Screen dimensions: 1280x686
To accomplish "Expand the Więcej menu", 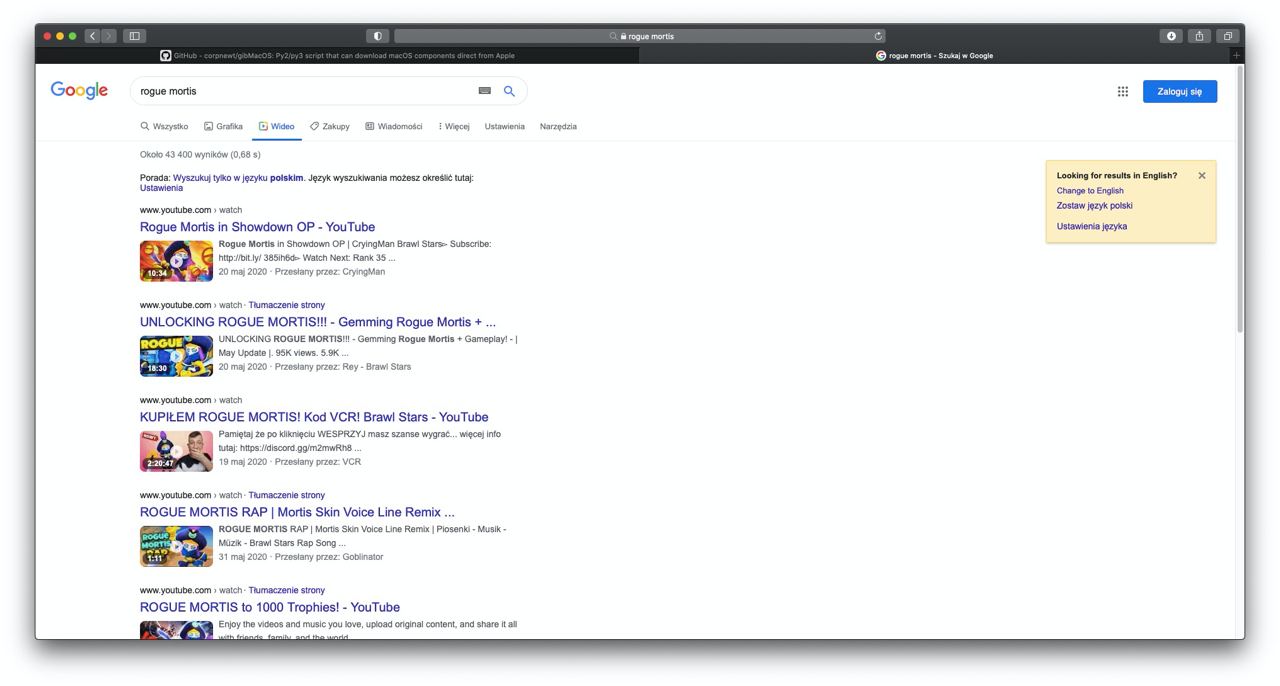I will pos(454,126).
